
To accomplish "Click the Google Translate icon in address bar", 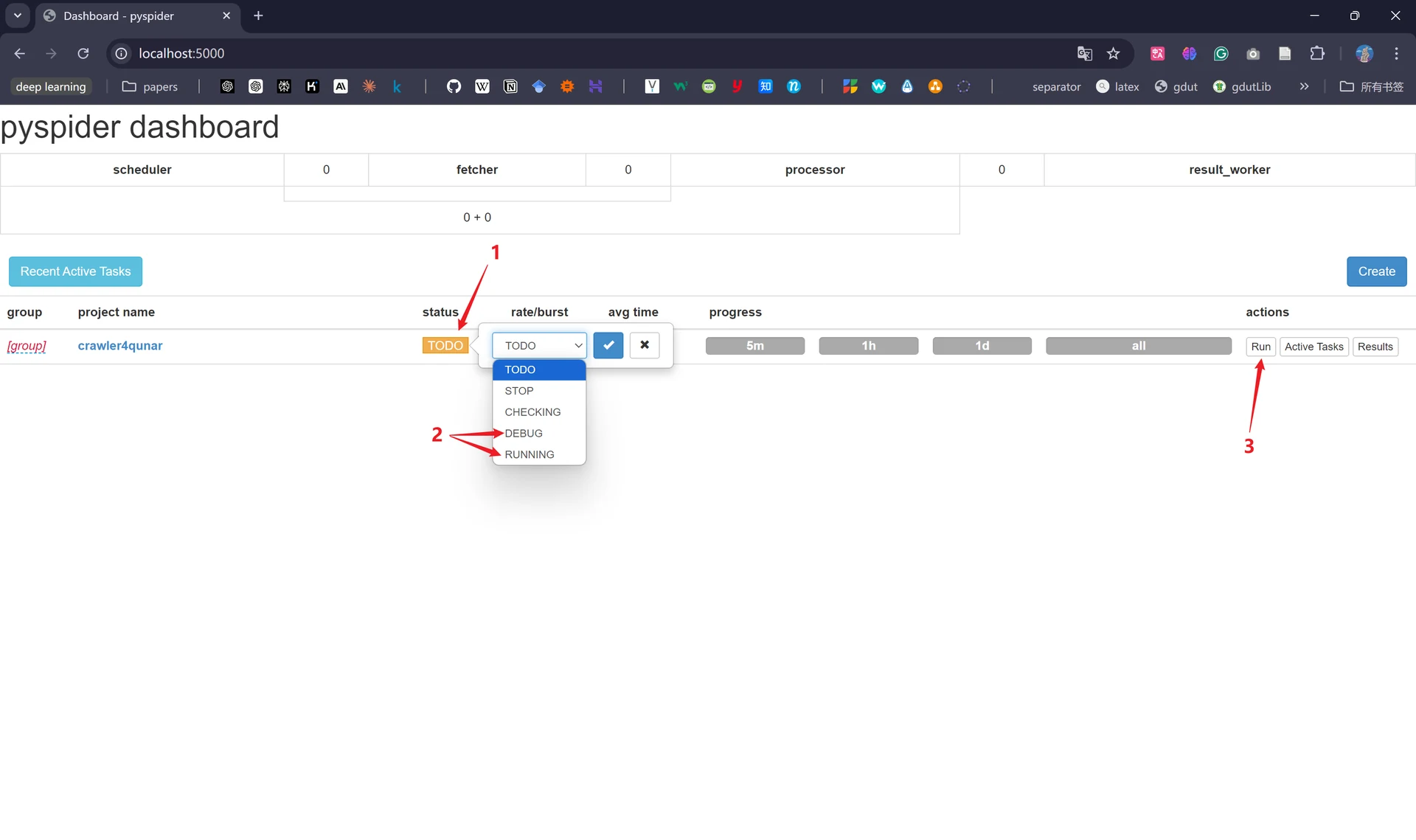I will tap(1084, 53).
